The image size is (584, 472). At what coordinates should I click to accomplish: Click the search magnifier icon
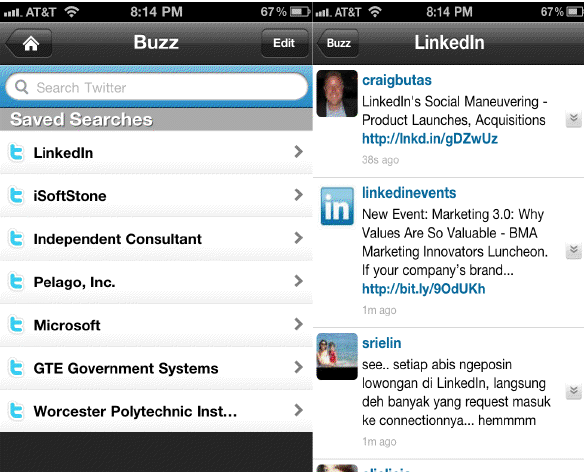22,87
